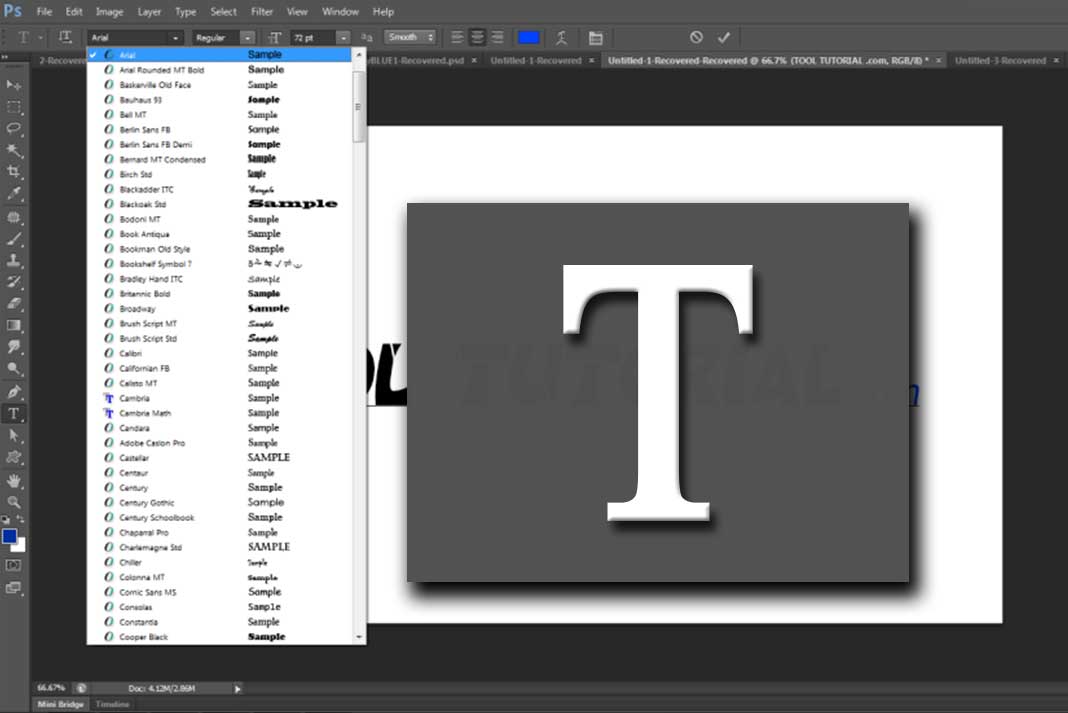Cancel the current text edit
Viewport: 1068px width, 713px height.
[x=697, y=37]
